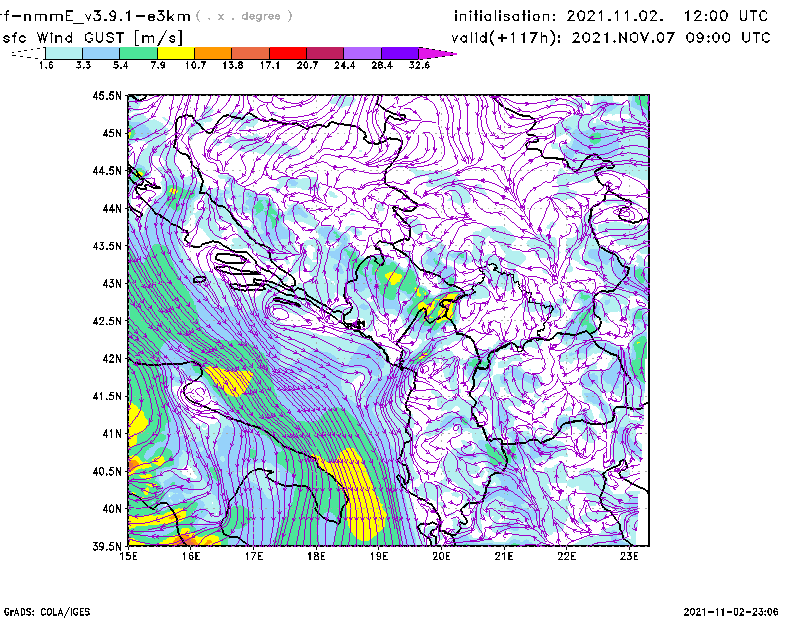Click the 42.5N latitude label

(107, 321)
